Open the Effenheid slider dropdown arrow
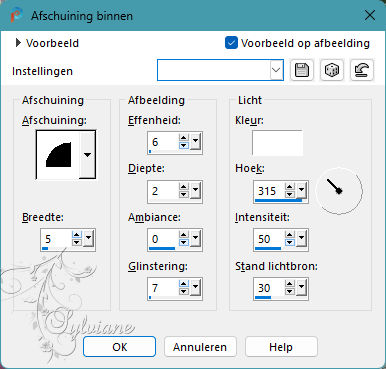Screen dimensions: 386x369 click(x=195, y=142)
